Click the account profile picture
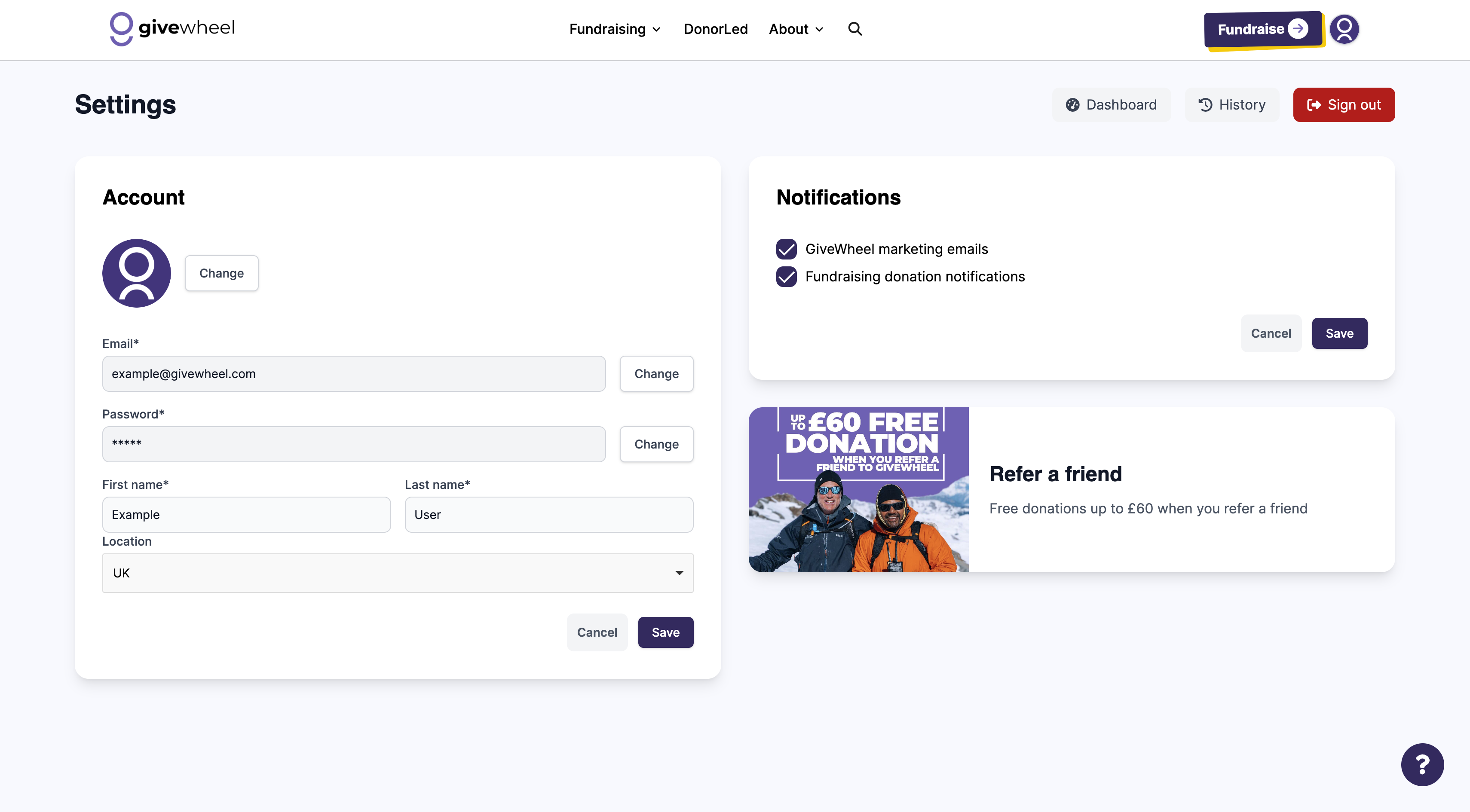1470x812 pixels. tap(136, 273)
